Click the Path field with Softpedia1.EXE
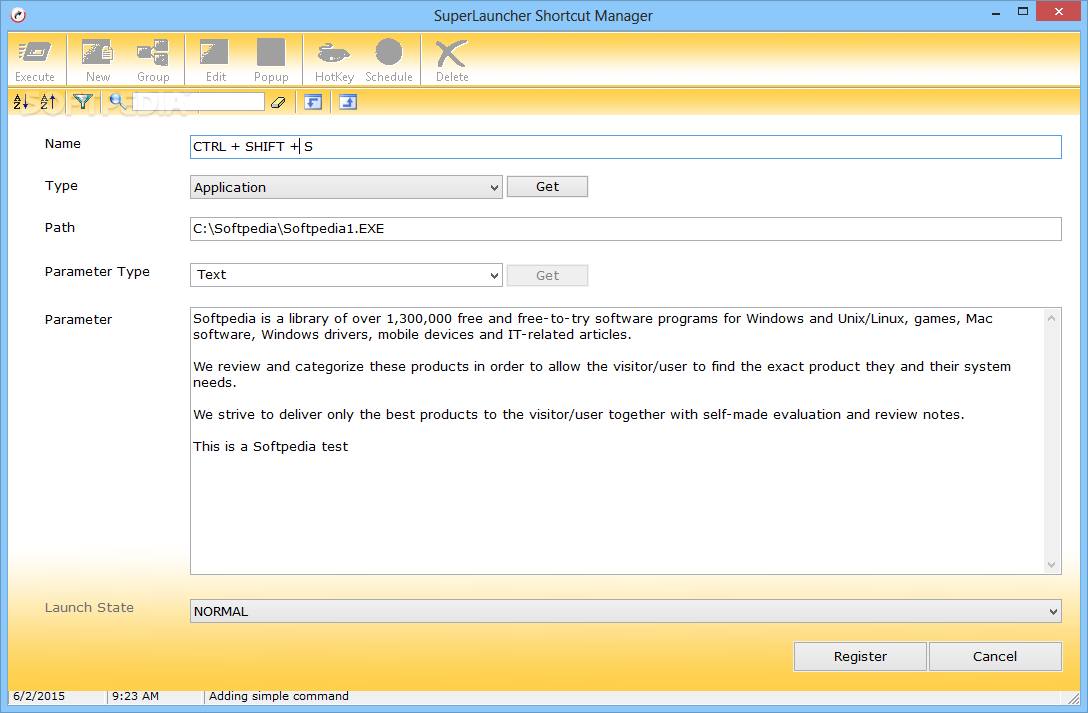The height and width of the screenshot is (713, 1088). click(625, 229)
